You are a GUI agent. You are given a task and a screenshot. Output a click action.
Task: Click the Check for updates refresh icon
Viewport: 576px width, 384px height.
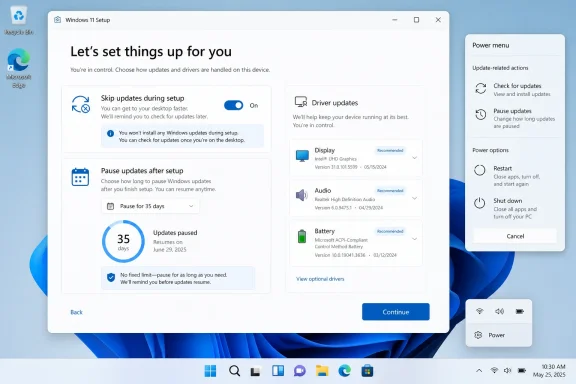480,89
